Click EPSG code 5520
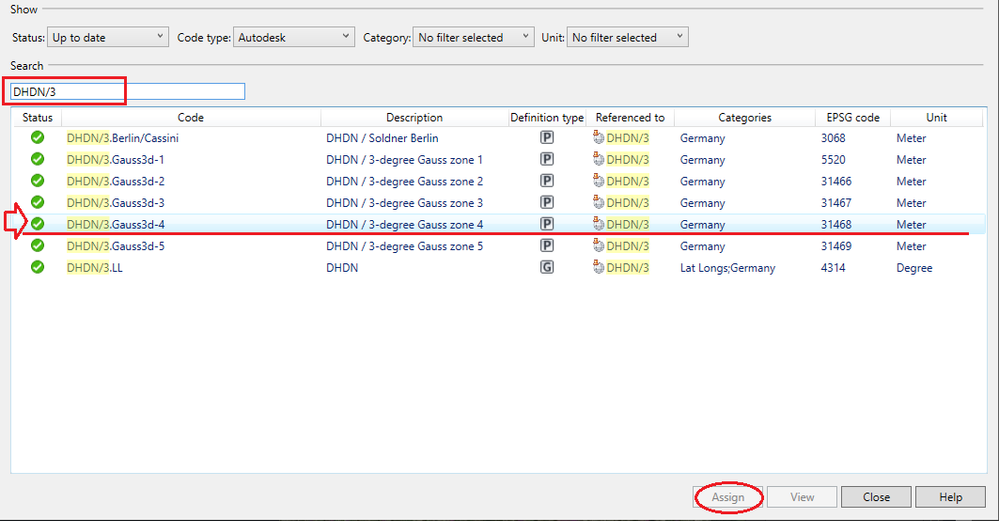The width and height of the screenshot is (999, 521). pyautogui.click(x=833, y=159)
